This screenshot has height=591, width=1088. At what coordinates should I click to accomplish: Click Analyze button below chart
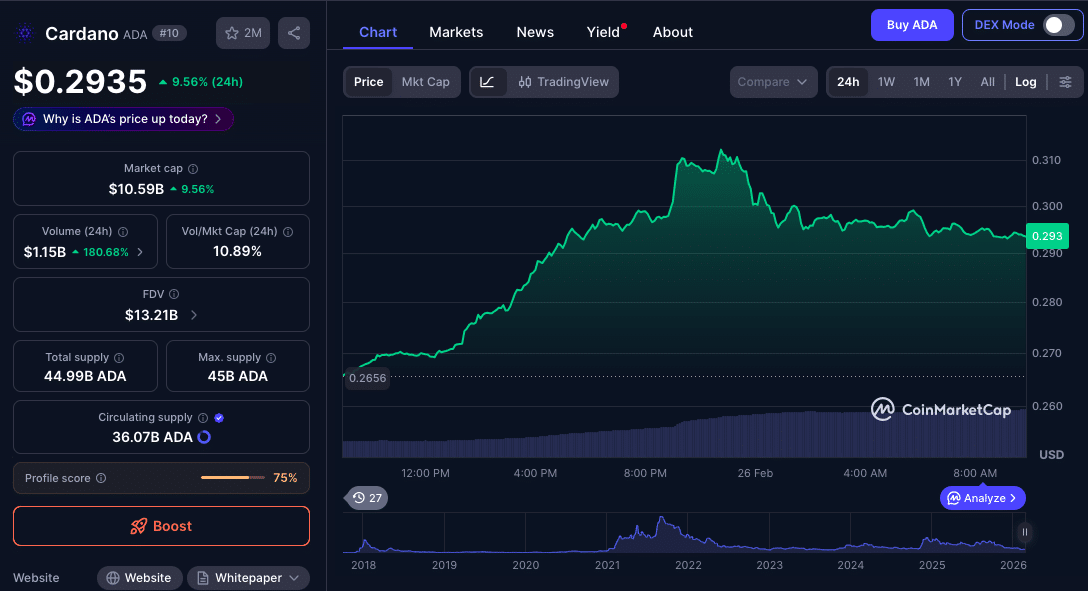pyautogui.click(x=983, y=498)
